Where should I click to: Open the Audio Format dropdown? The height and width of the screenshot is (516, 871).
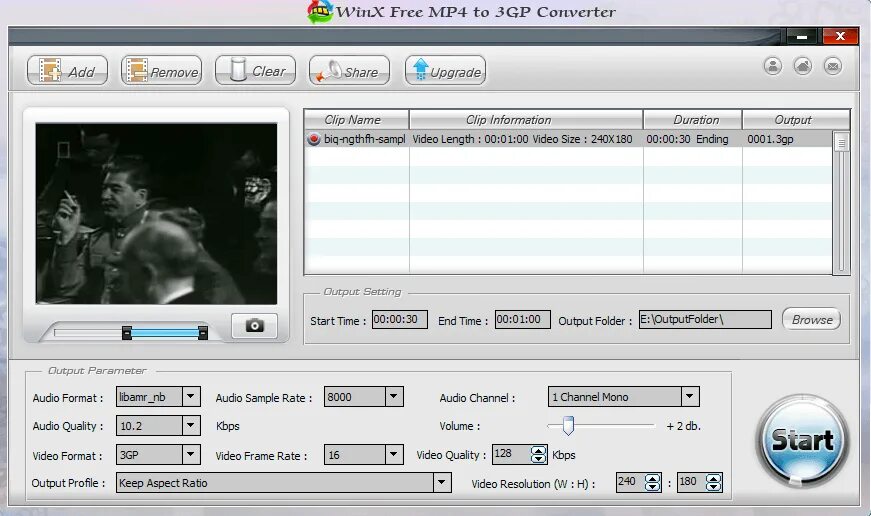[191, 397]
